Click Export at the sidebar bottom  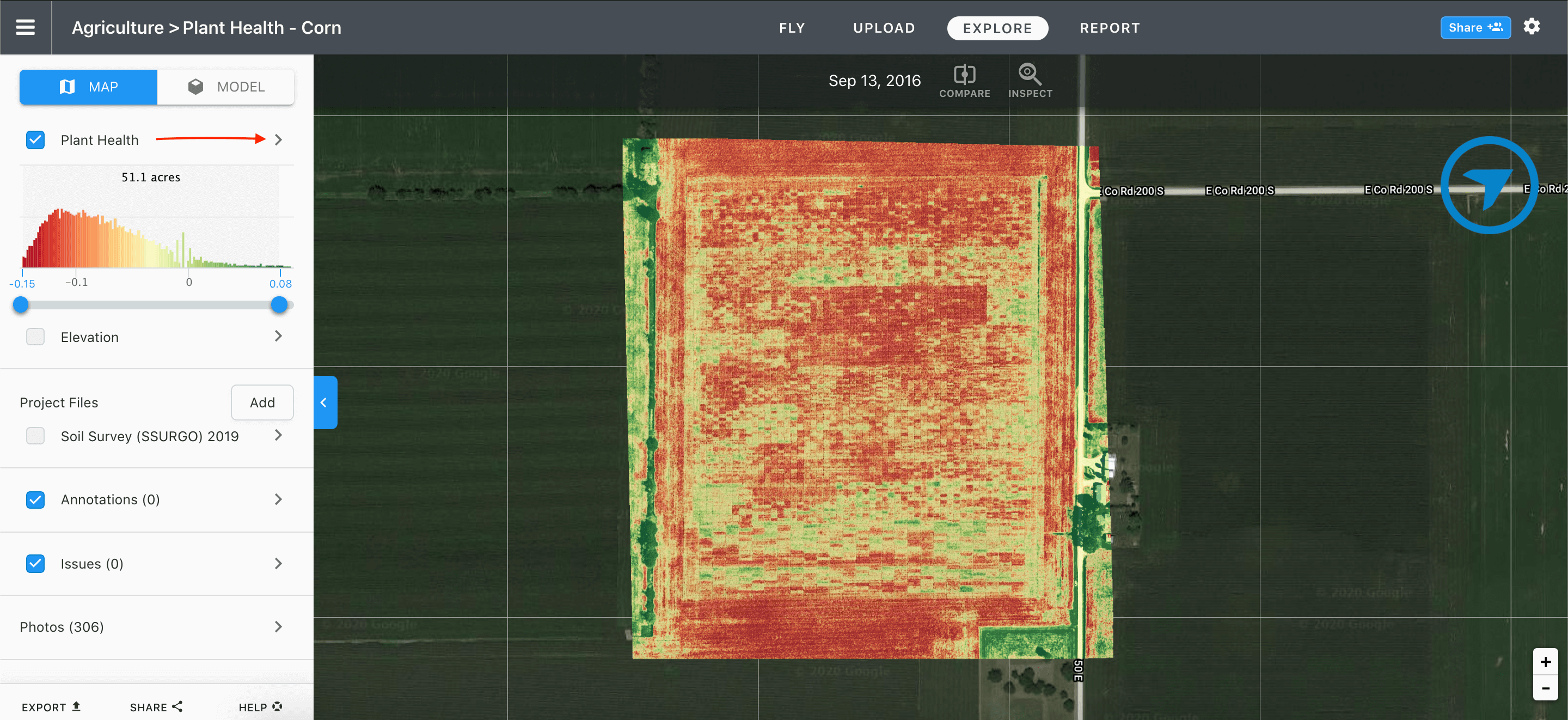(x=51, y=706)
